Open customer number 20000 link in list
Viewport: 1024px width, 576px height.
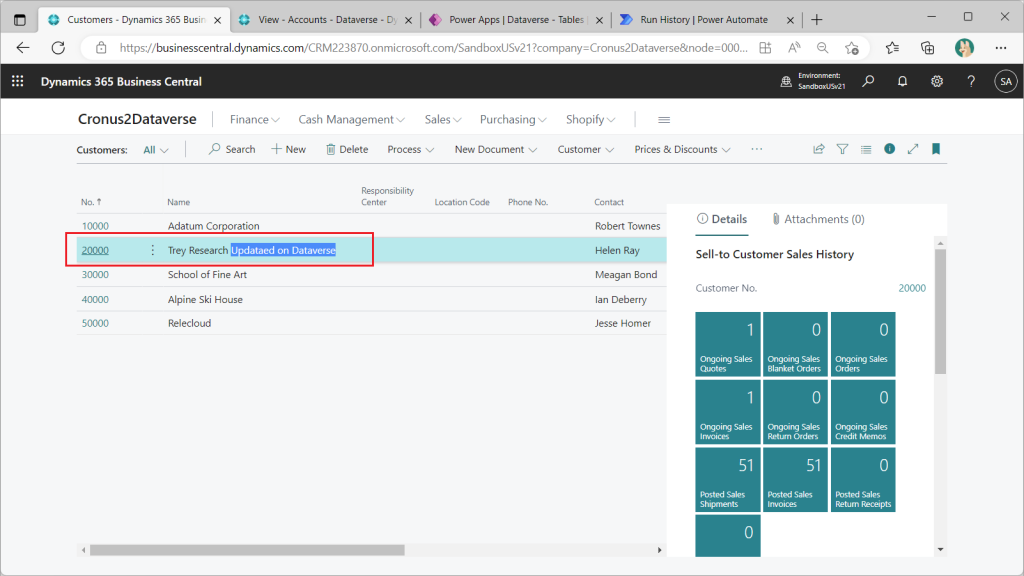[x=95, y=250]
